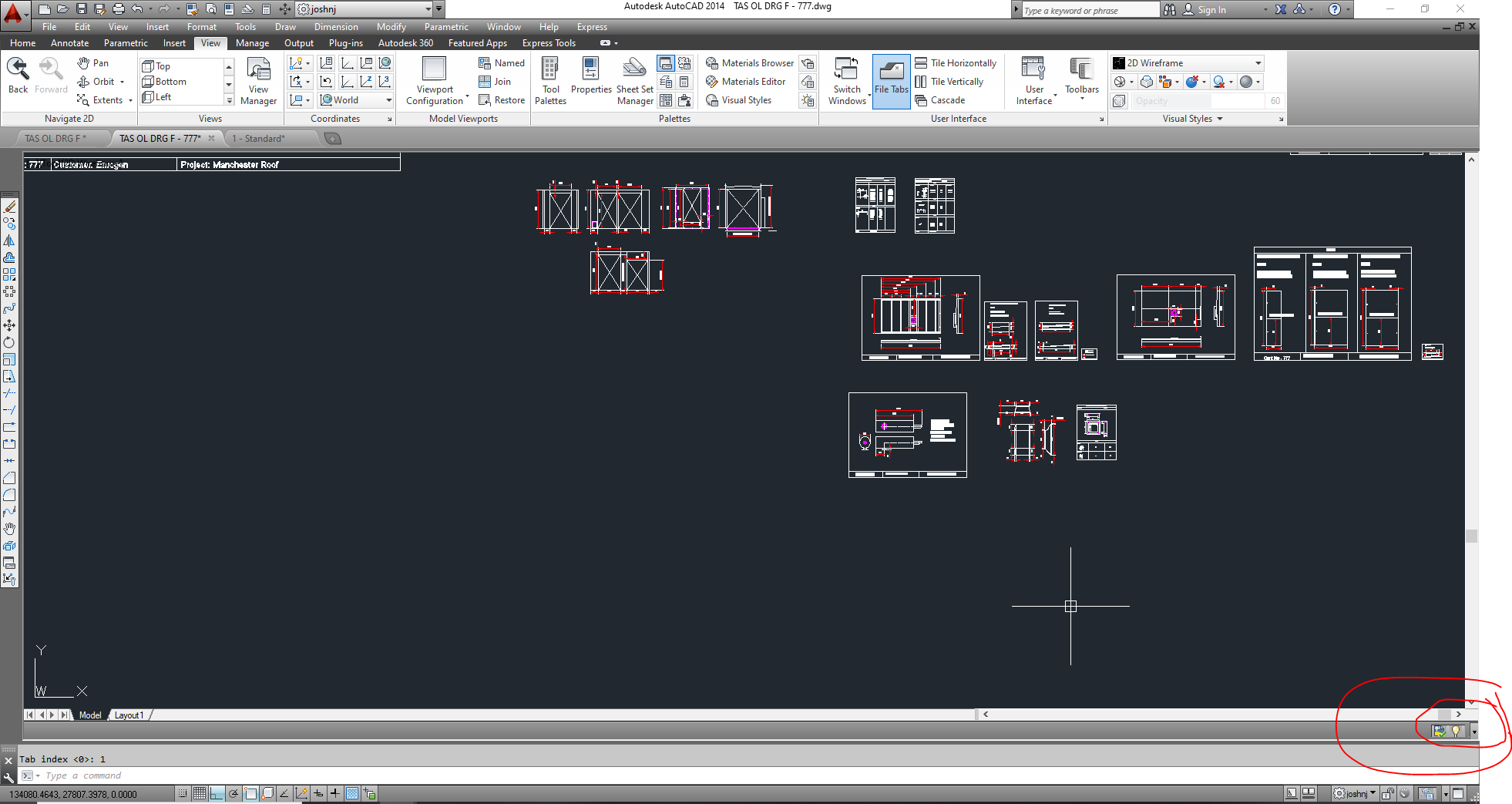Click the Plot printer icon
The width and height of the screenshot is (1512, 804).
coord(119,9)
